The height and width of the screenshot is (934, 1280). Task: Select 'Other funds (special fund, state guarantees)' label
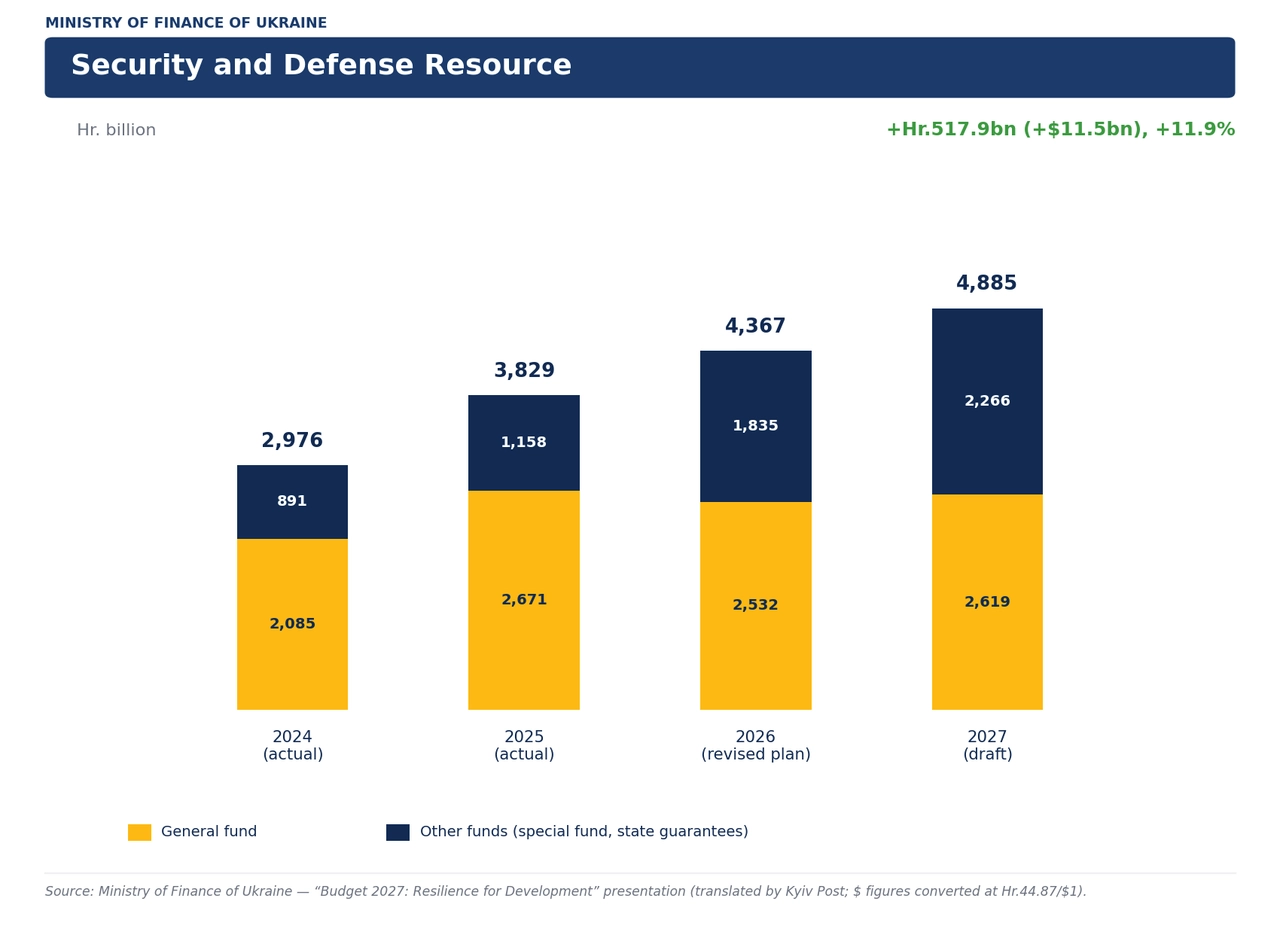click(584, 832)
